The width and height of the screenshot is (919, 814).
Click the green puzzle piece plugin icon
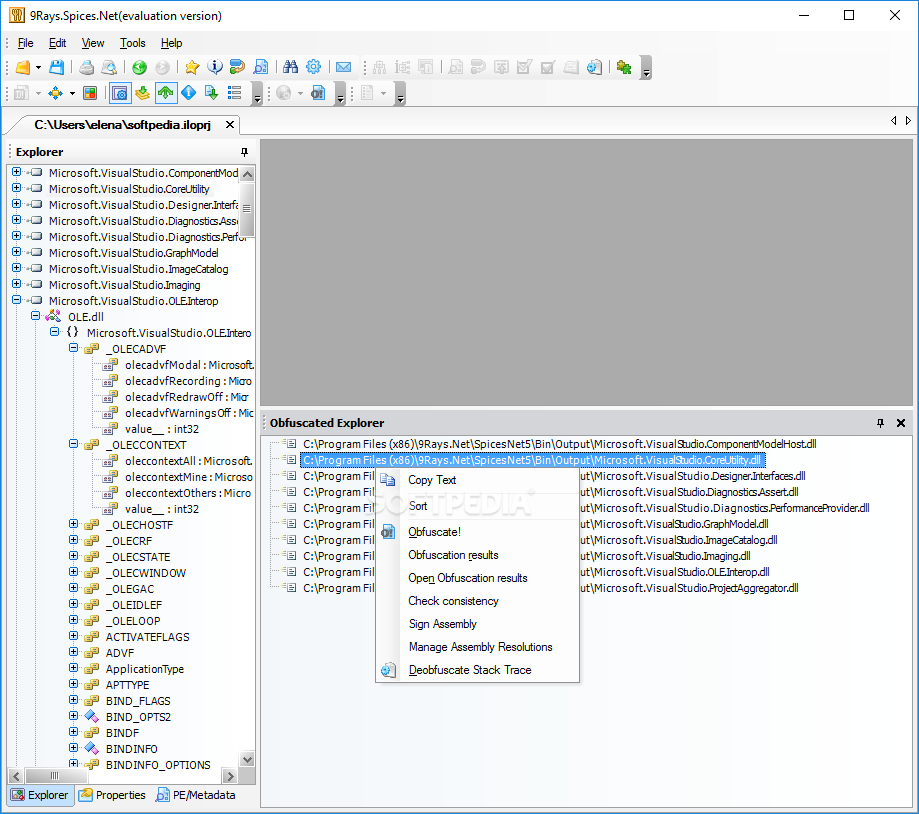click(624, 67)
